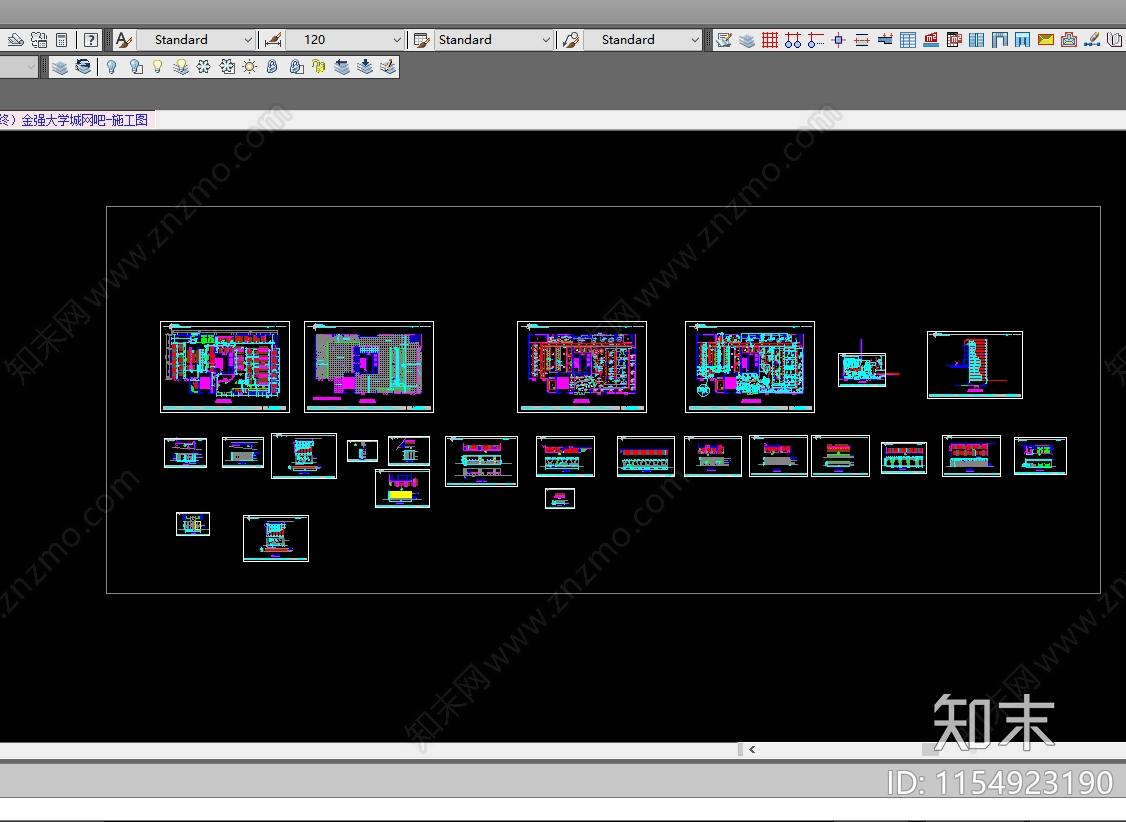Open the Multileader Style manager icon
This screenshot has width=1126, height=822.
coord(571,40)
